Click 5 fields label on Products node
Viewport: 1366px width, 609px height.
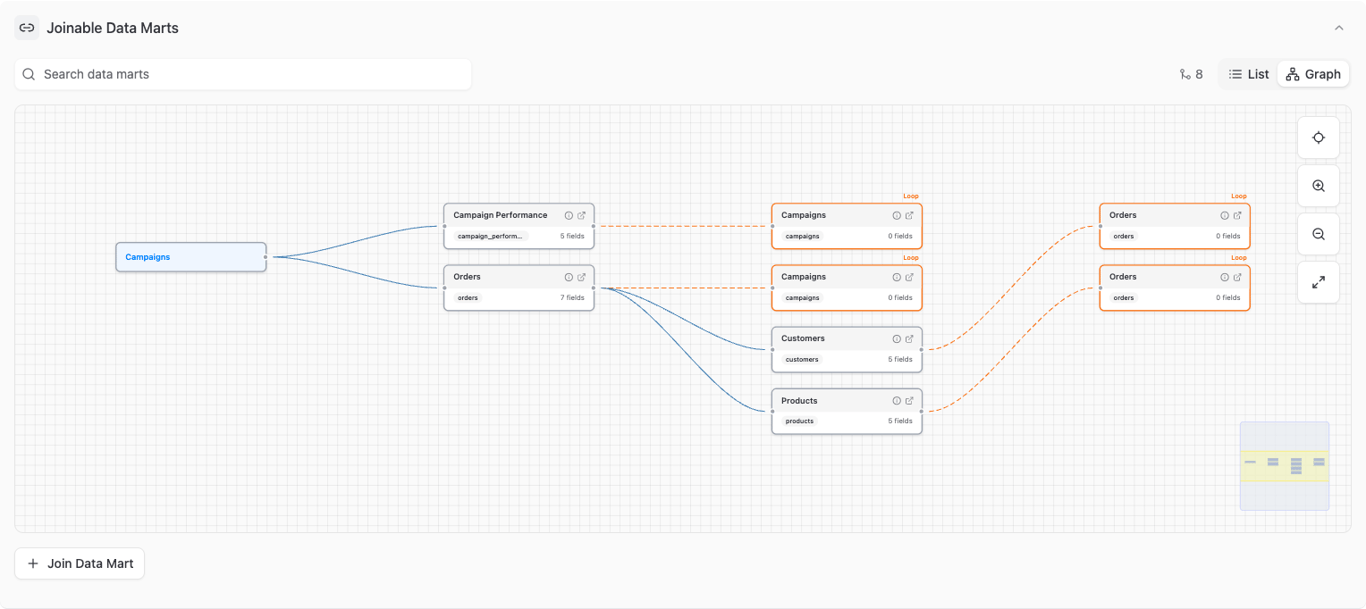point(900,421)
